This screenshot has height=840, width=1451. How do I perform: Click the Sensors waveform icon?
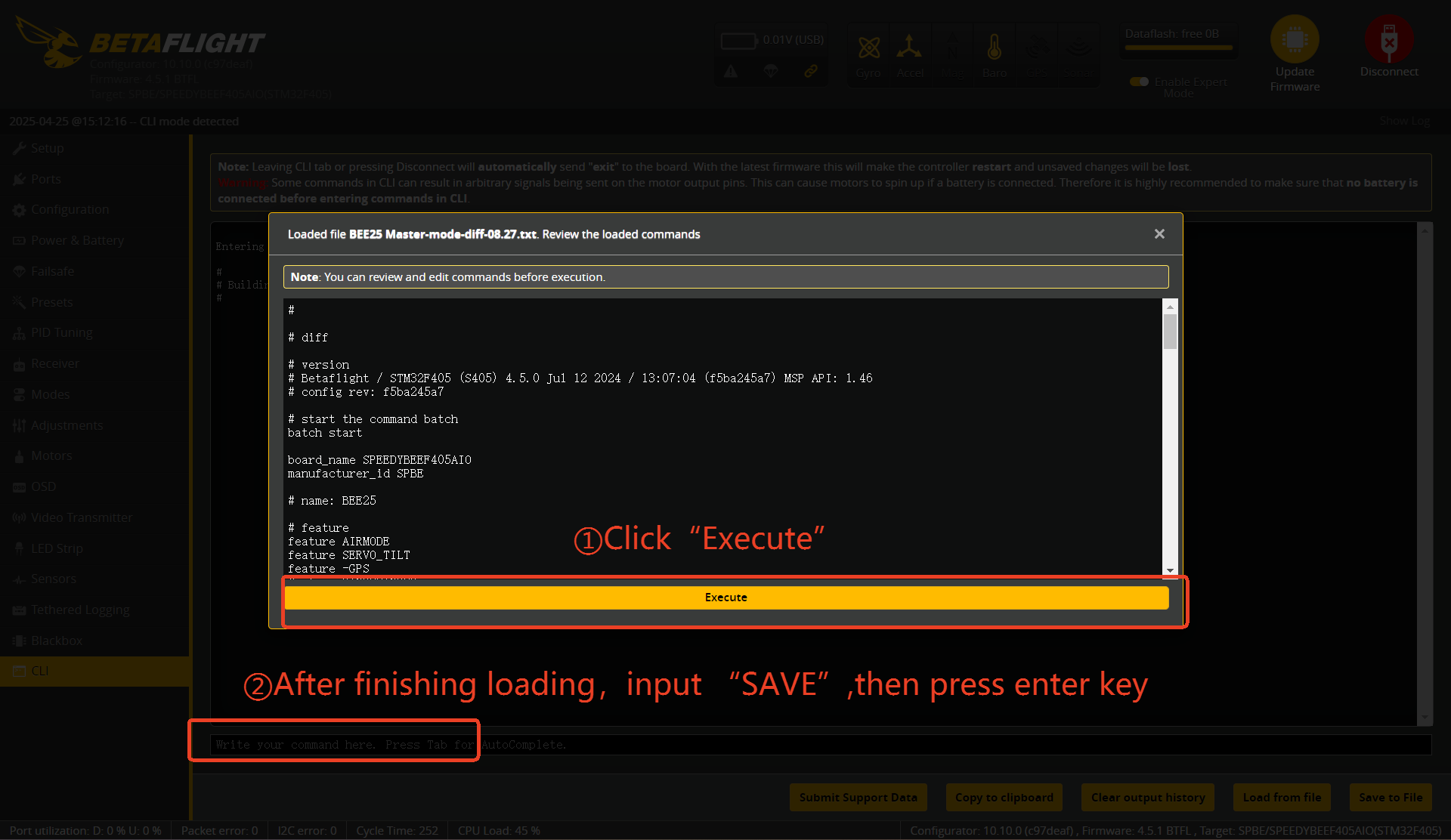coord(19,580)
